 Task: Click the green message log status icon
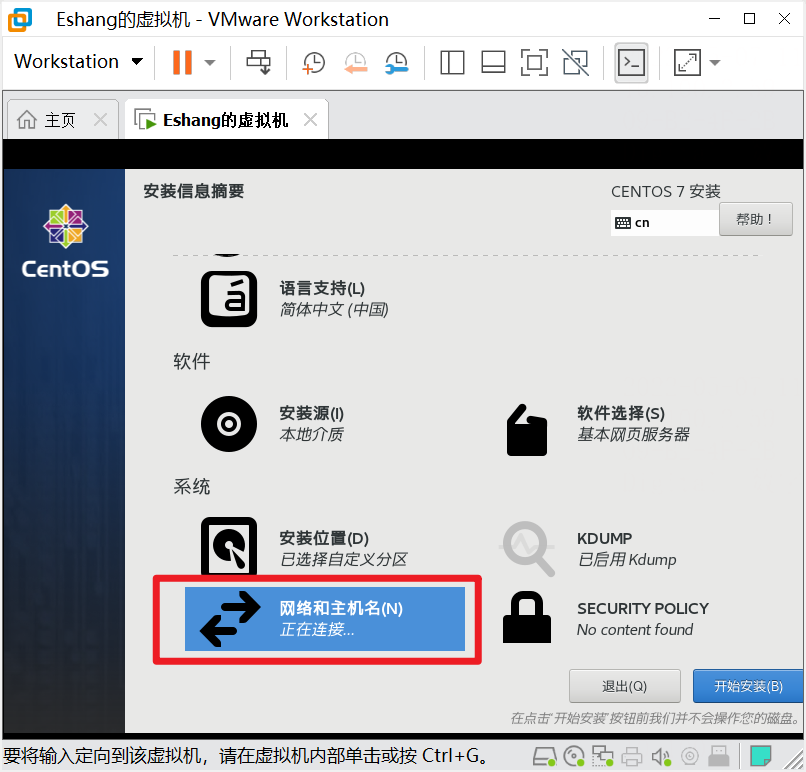pos(760,756)
